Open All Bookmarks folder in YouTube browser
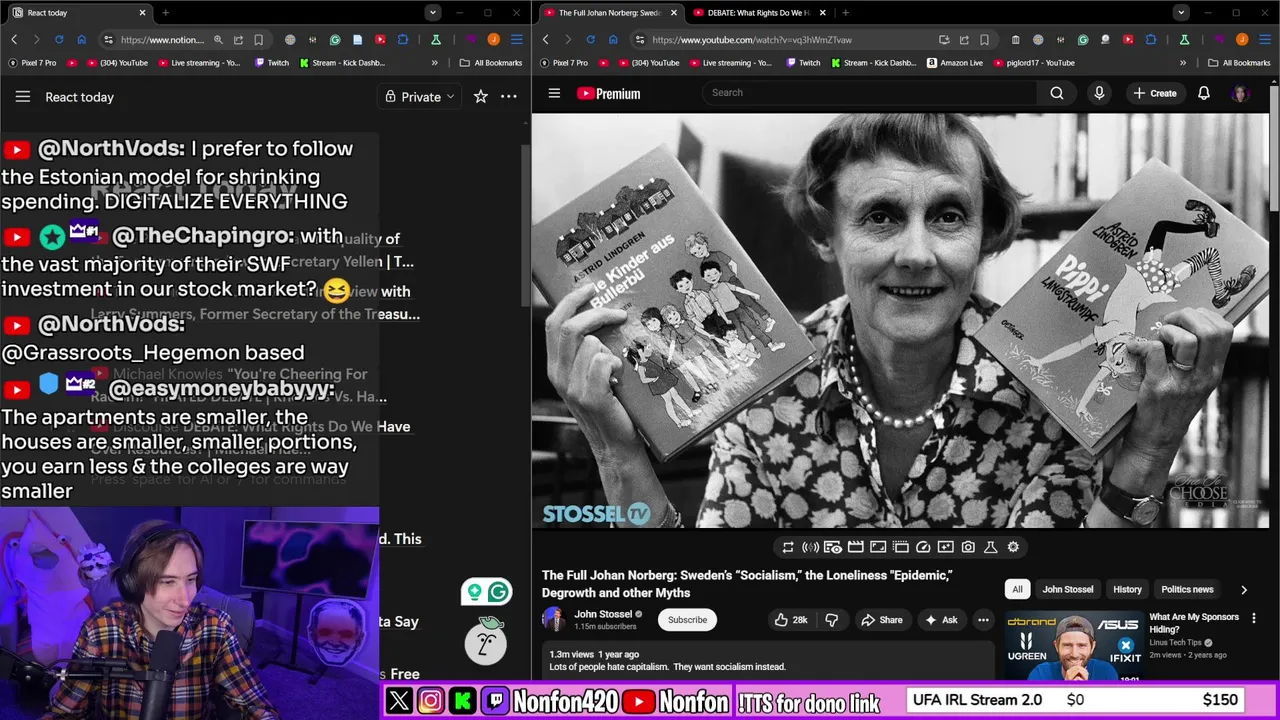Viewport: 1280px width, 720px height. click(1239, 63)
